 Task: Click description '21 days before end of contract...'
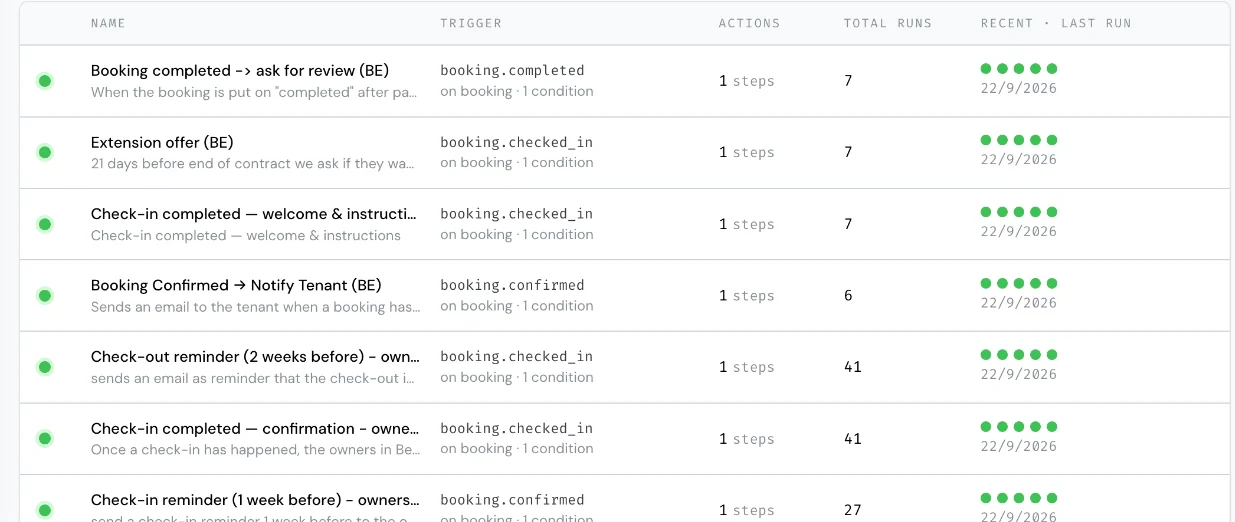[x=253, y=164]
